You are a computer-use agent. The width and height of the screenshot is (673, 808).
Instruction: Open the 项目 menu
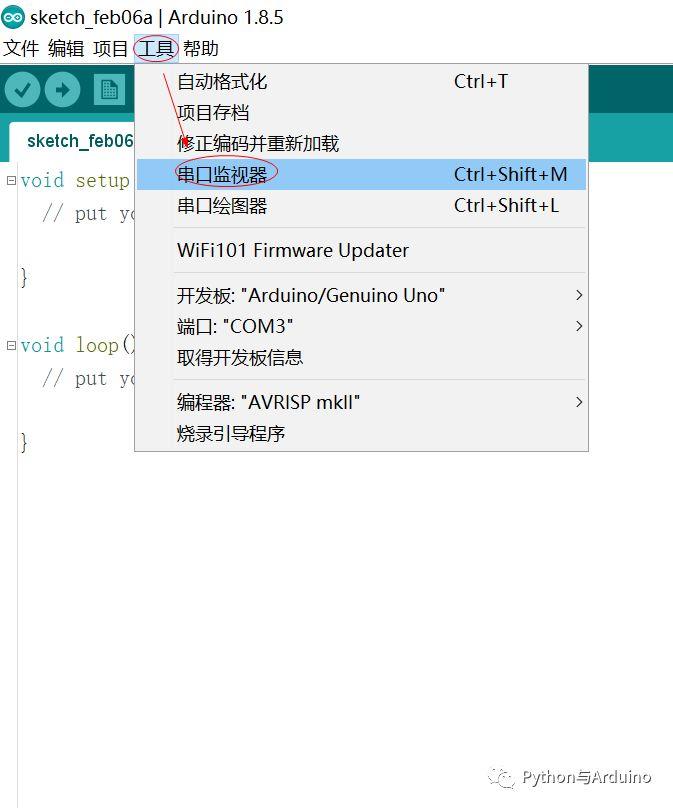111,48
